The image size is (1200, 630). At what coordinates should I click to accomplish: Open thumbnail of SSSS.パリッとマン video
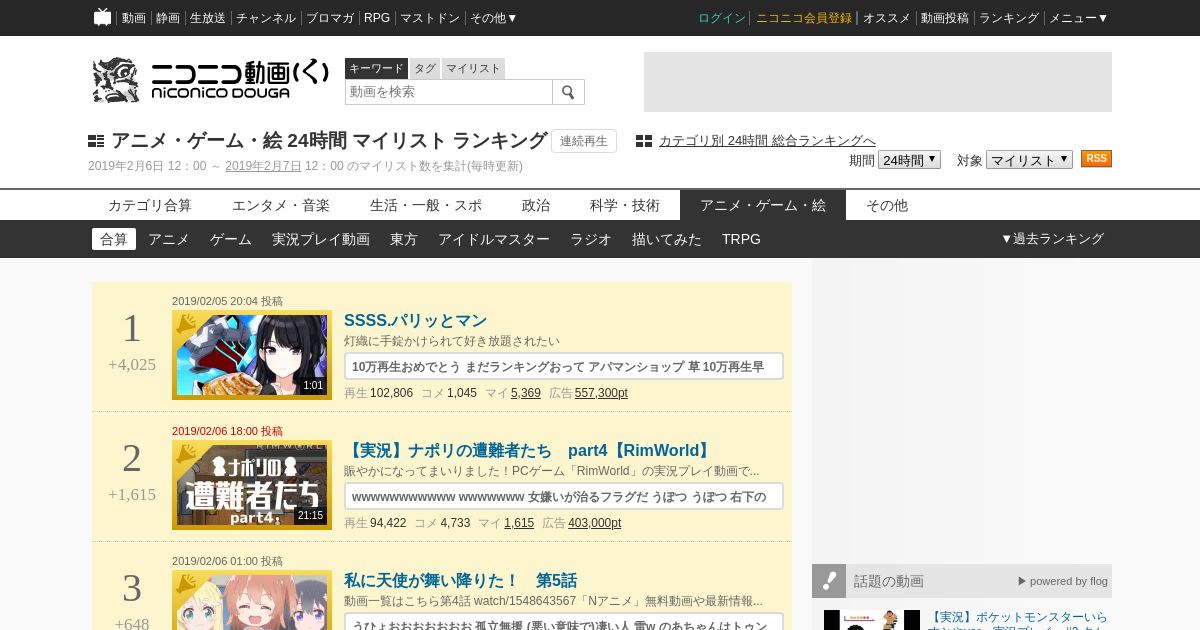pos(252,354)
